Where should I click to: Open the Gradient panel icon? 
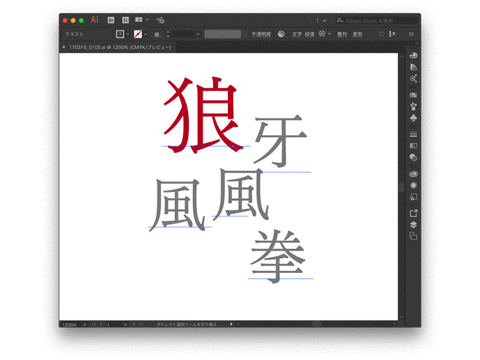(x=413, y=146)
